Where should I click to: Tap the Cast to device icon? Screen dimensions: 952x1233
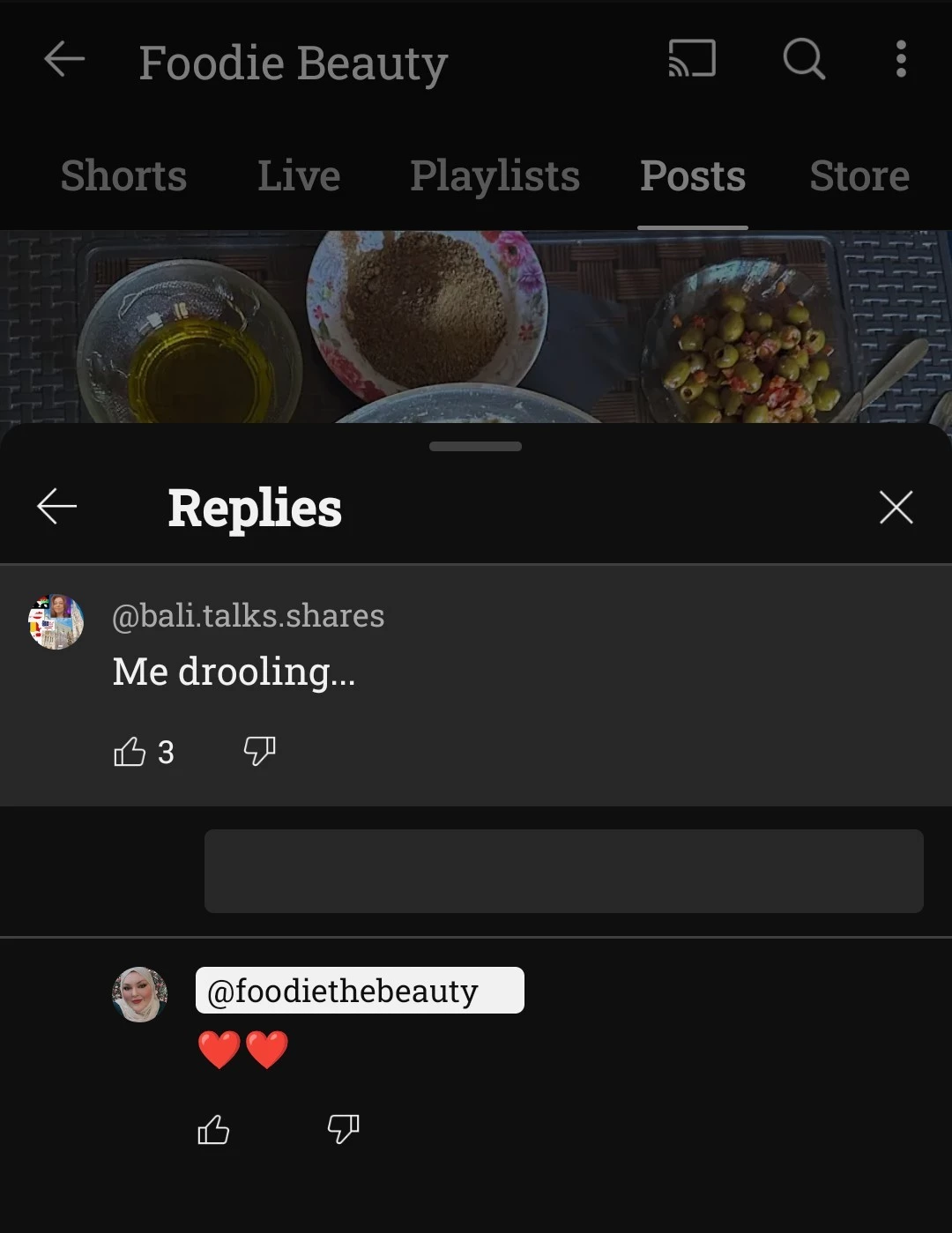[692, 59]
